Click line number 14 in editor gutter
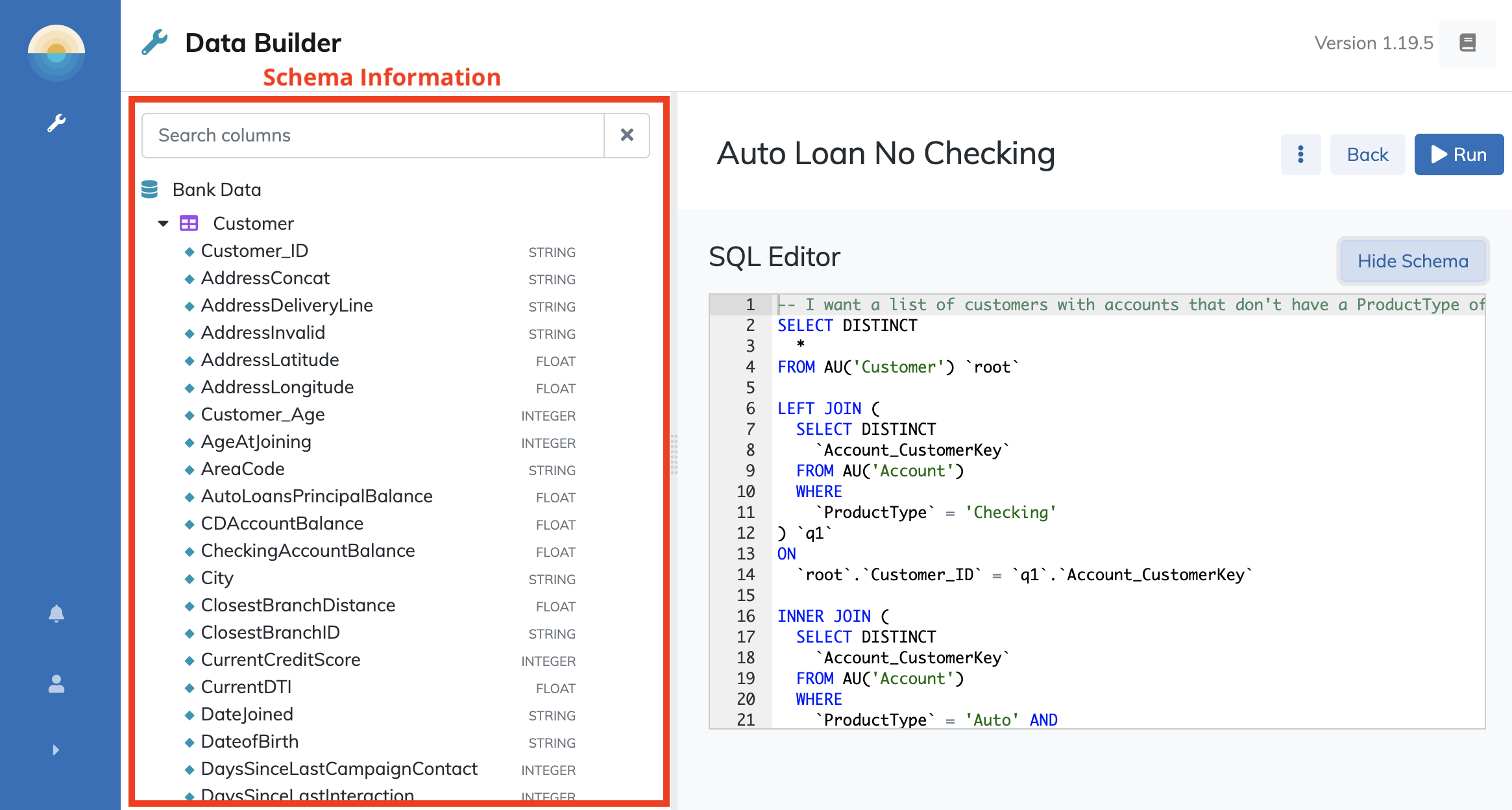Screen dimensions: 1512x810 746,574
